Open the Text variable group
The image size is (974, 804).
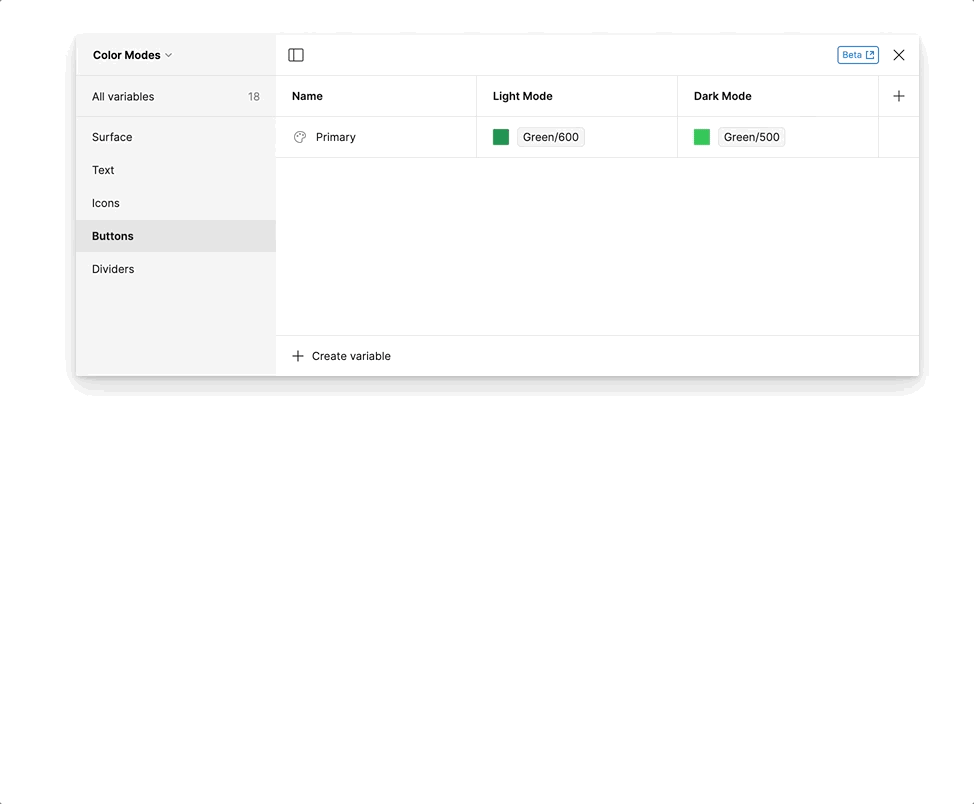[x=103, y=170]
